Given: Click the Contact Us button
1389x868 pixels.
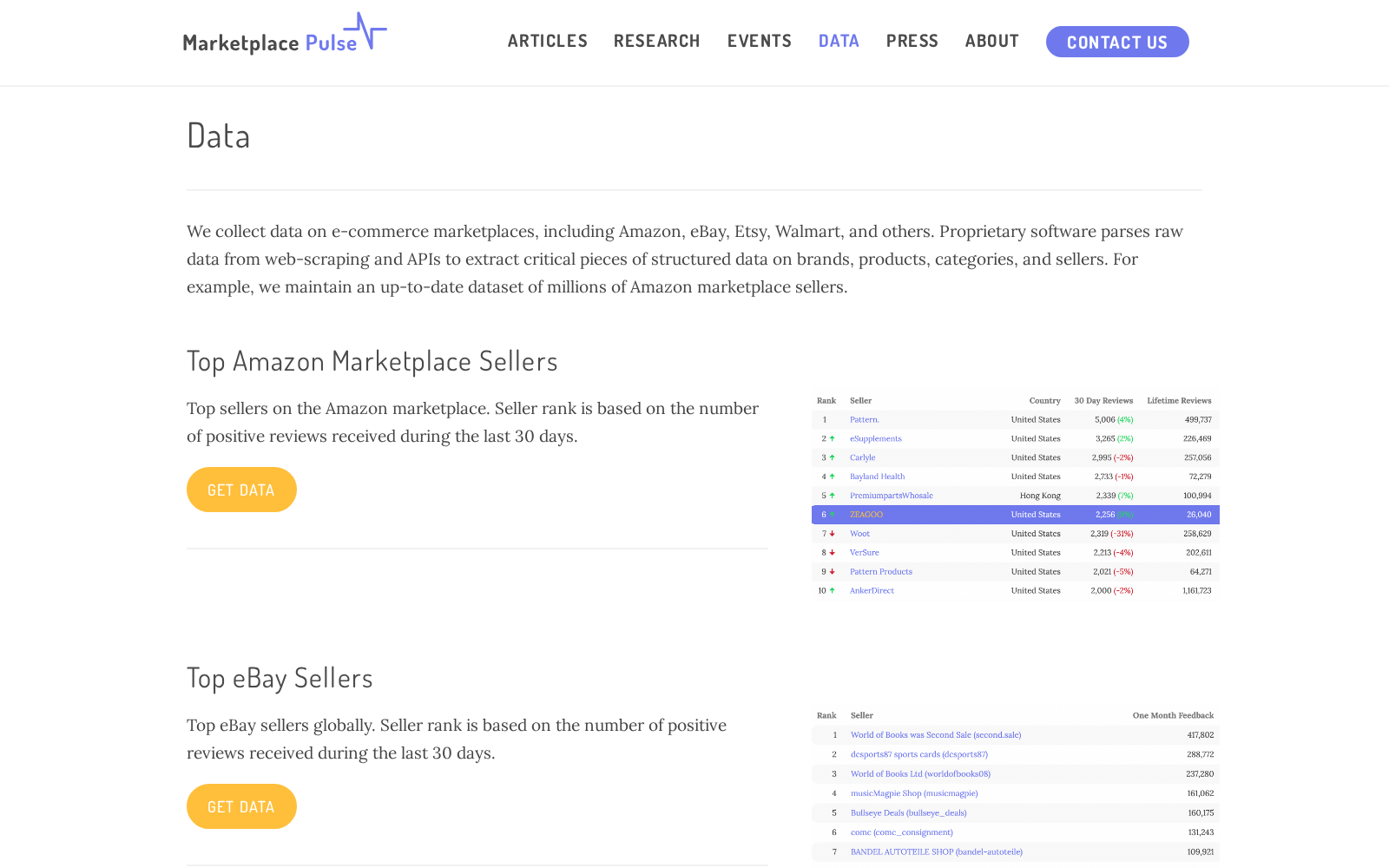Looking at the screenshot, I should [x=1117, y=42].
